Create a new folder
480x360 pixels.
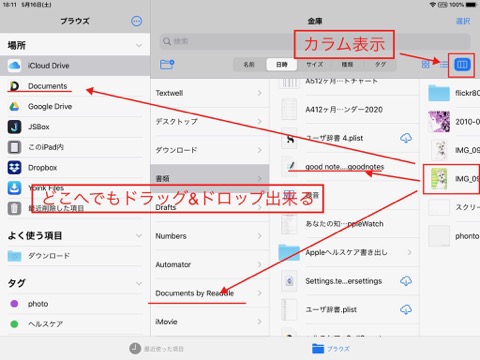(x=167, y=64)
